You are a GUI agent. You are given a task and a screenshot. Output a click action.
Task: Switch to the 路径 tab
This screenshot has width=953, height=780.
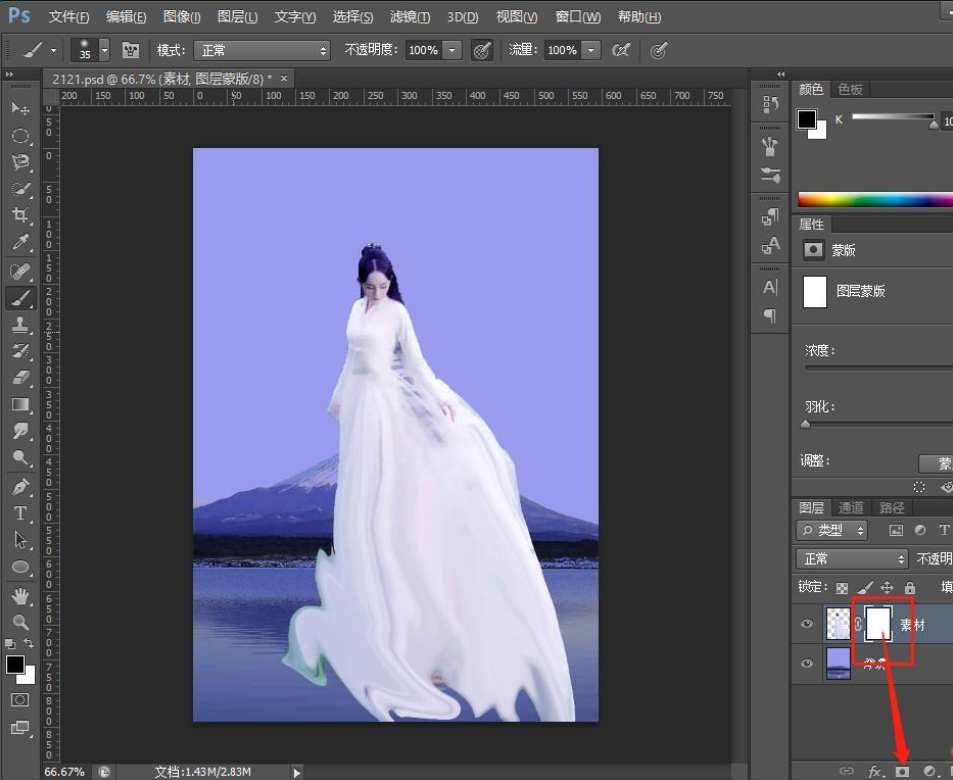pyautogui.click(x=890, y=507)
